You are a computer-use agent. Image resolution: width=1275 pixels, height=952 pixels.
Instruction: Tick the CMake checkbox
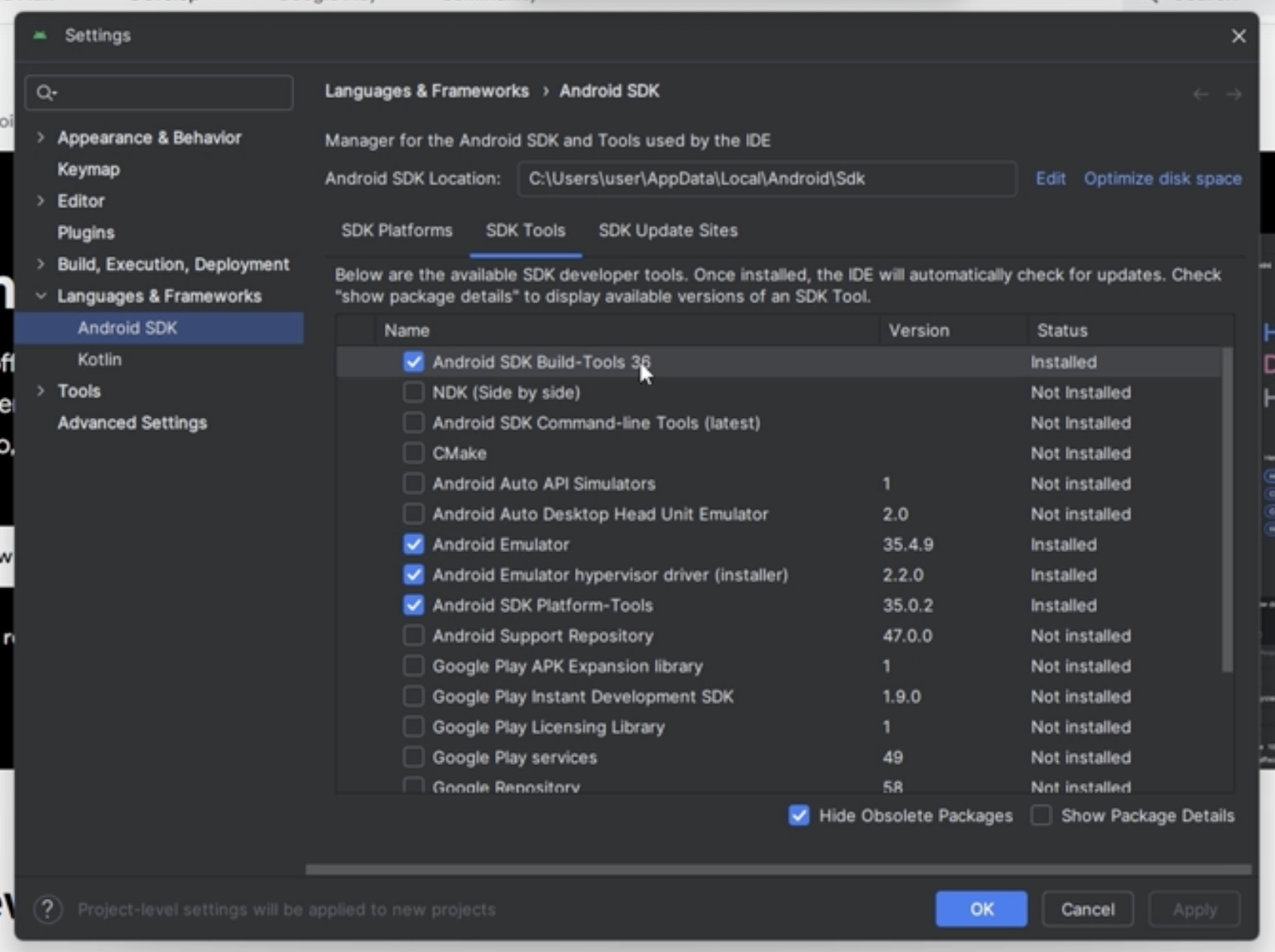coord(413,453)
